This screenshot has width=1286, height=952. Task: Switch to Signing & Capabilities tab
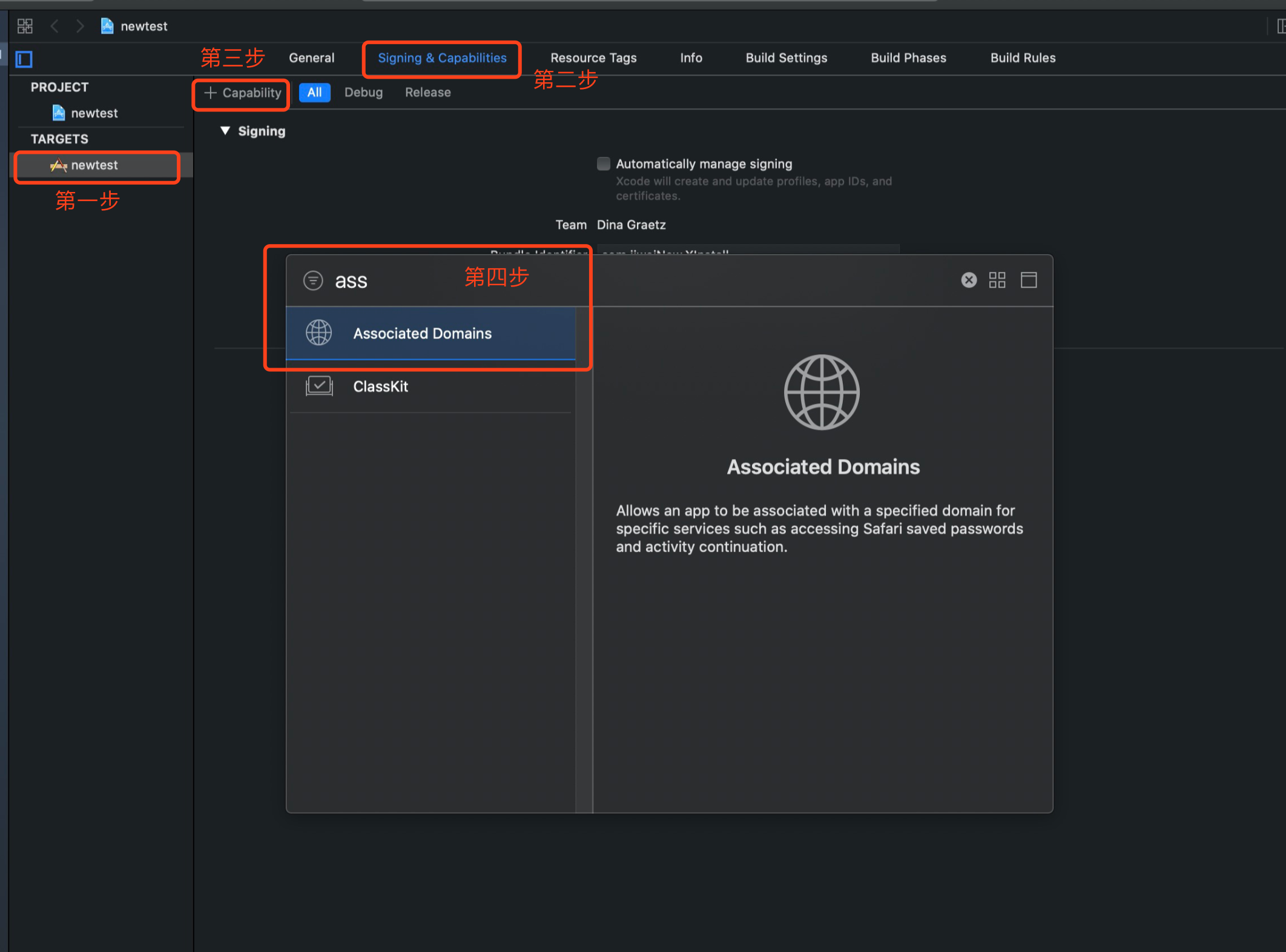[x=442, y=58]
